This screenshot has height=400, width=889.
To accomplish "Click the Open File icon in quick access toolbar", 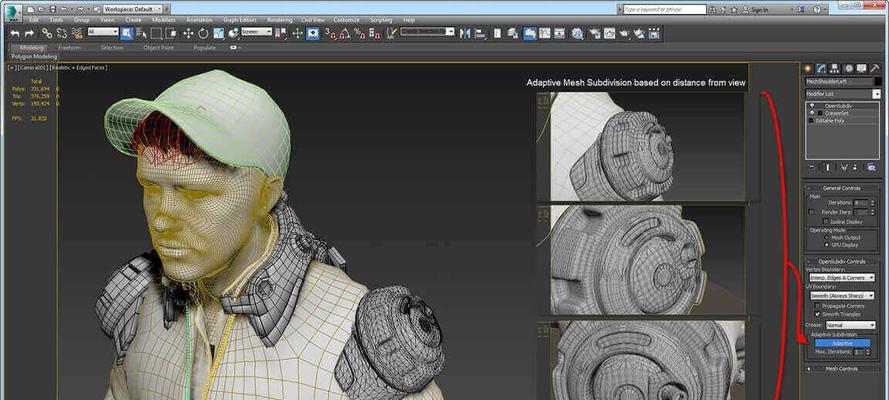I will point(41,9).
